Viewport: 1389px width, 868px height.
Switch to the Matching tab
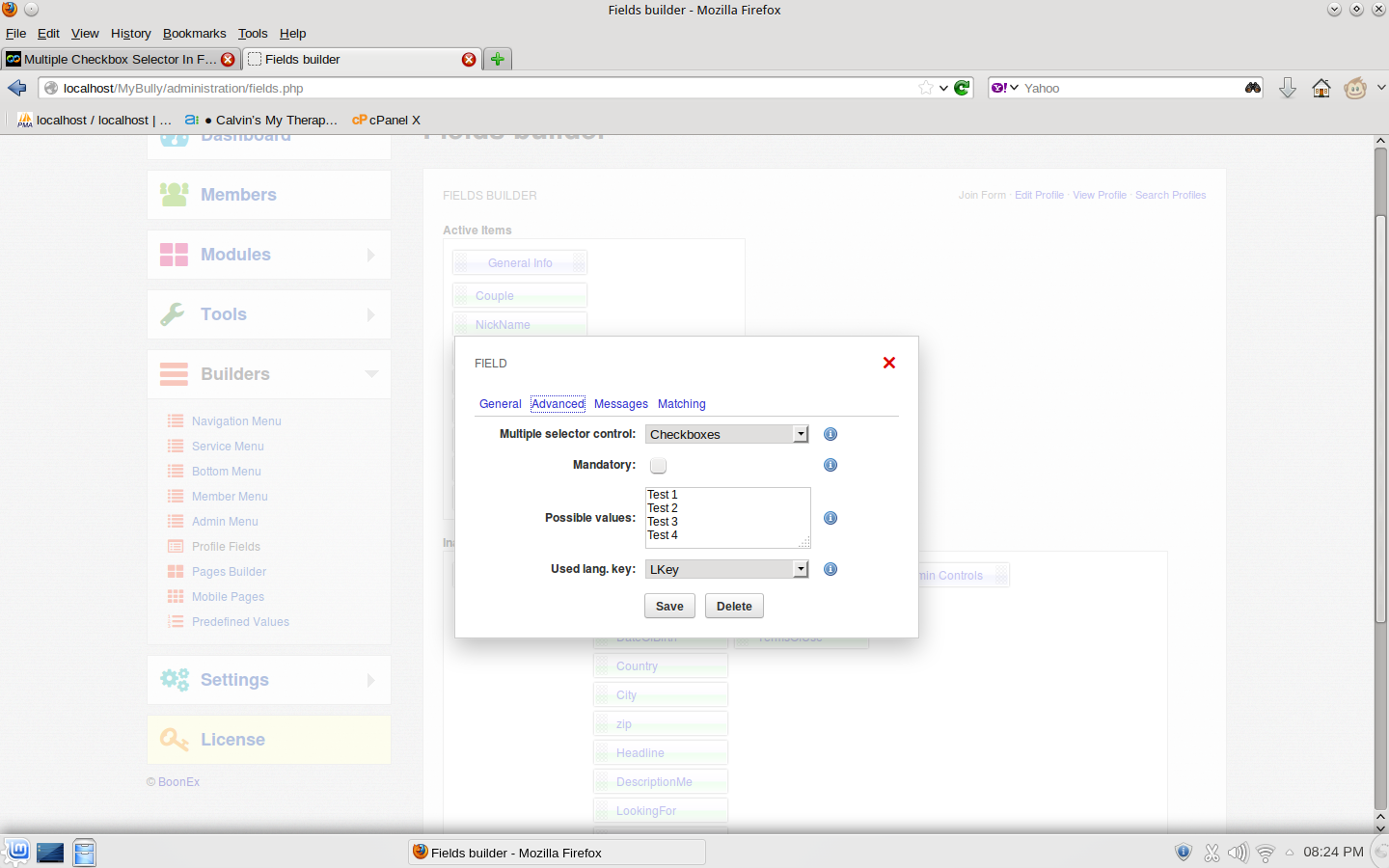click(681, 404)
